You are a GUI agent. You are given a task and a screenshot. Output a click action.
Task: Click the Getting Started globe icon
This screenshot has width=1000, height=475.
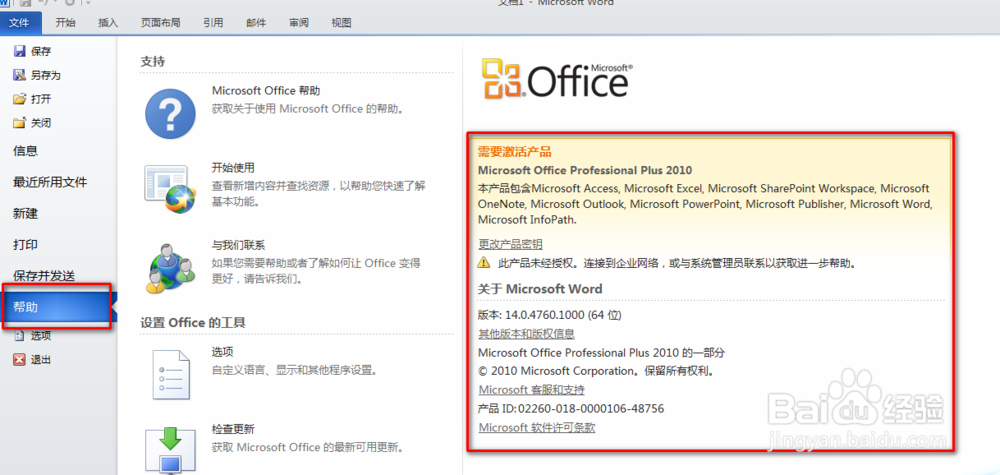click(x=170, y=189)
